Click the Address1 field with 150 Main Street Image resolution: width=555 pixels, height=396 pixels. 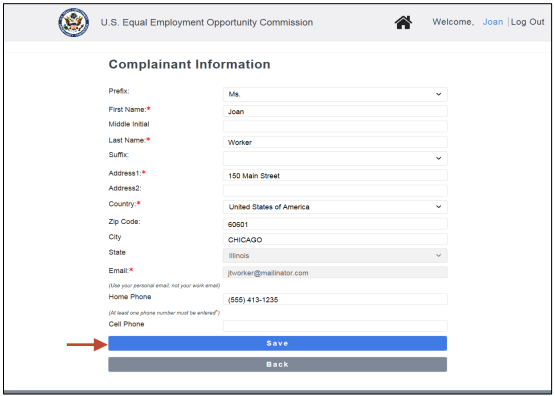[335, 175]
